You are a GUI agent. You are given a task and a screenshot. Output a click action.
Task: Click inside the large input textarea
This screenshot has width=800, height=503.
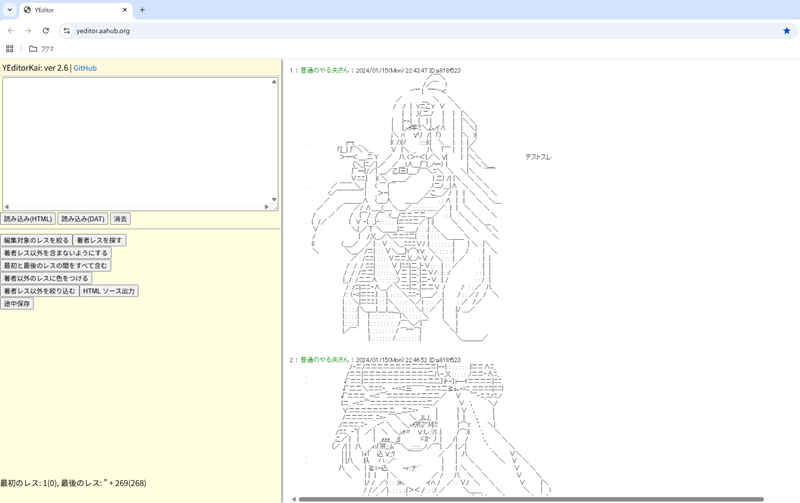coord(136,140)
